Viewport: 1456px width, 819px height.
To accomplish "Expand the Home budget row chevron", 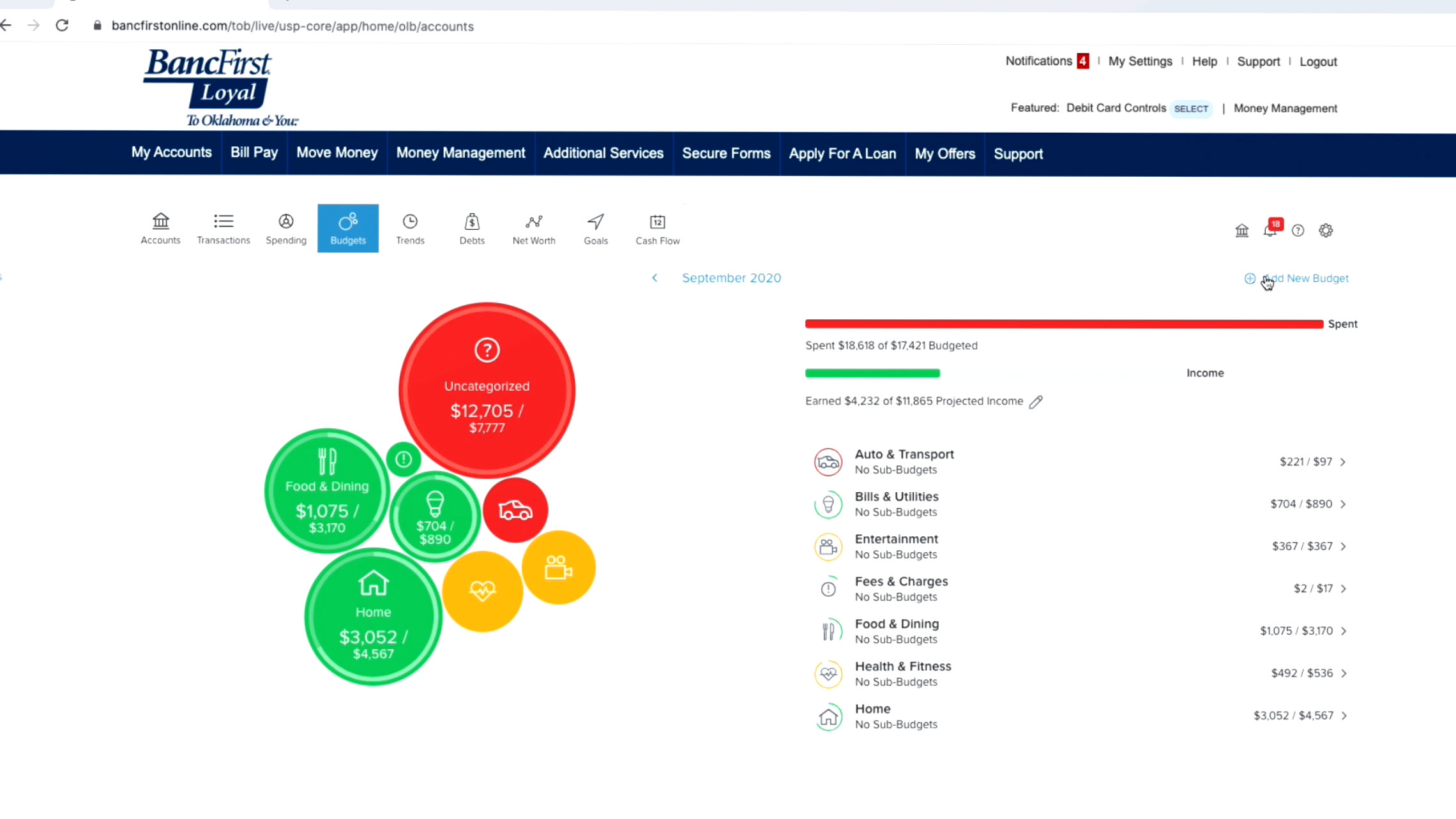I will [1344, 716].
